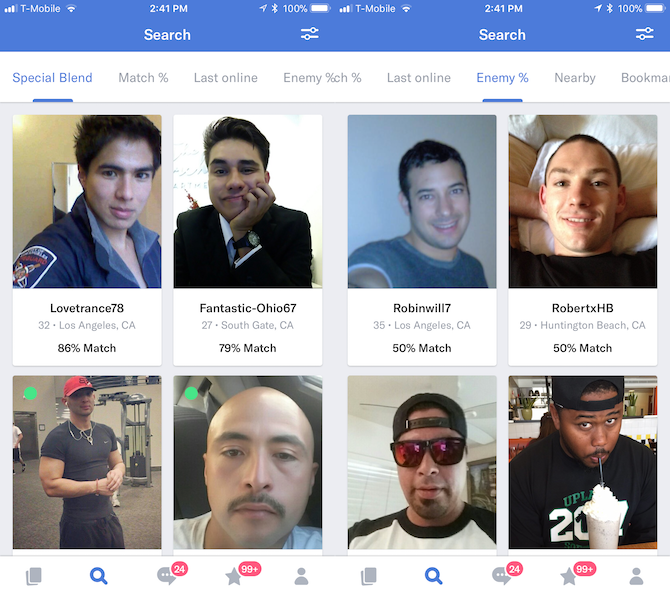The width and height of the screenshot is (670, 596).
Task: Tap the DoubleTake cards icon in left bottom bar
Action: pyautogui.click(x=34, y=576)
